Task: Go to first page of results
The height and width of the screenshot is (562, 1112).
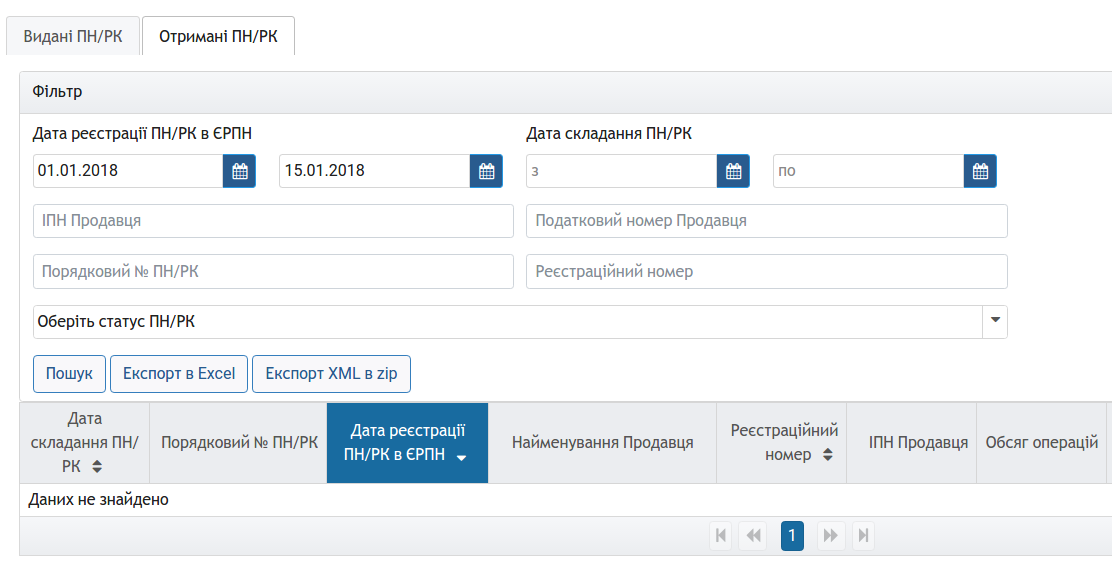Action: click(720, 536)
